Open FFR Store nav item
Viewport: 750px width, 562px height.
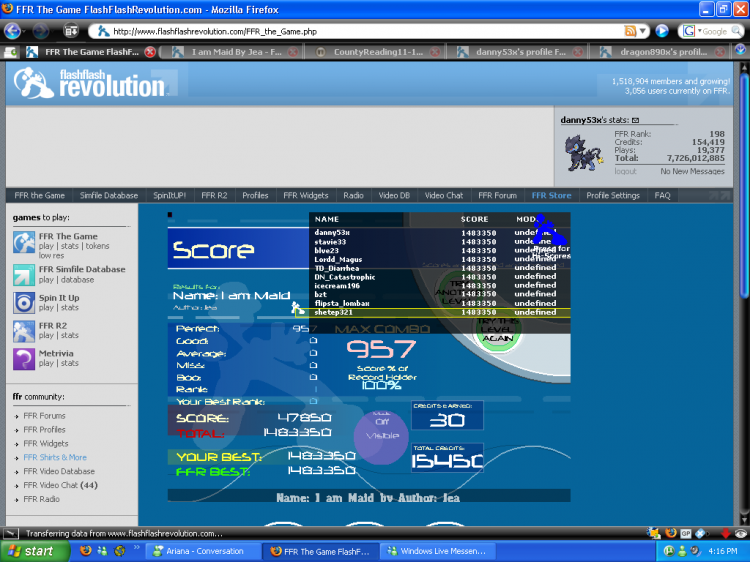(551, 195)
